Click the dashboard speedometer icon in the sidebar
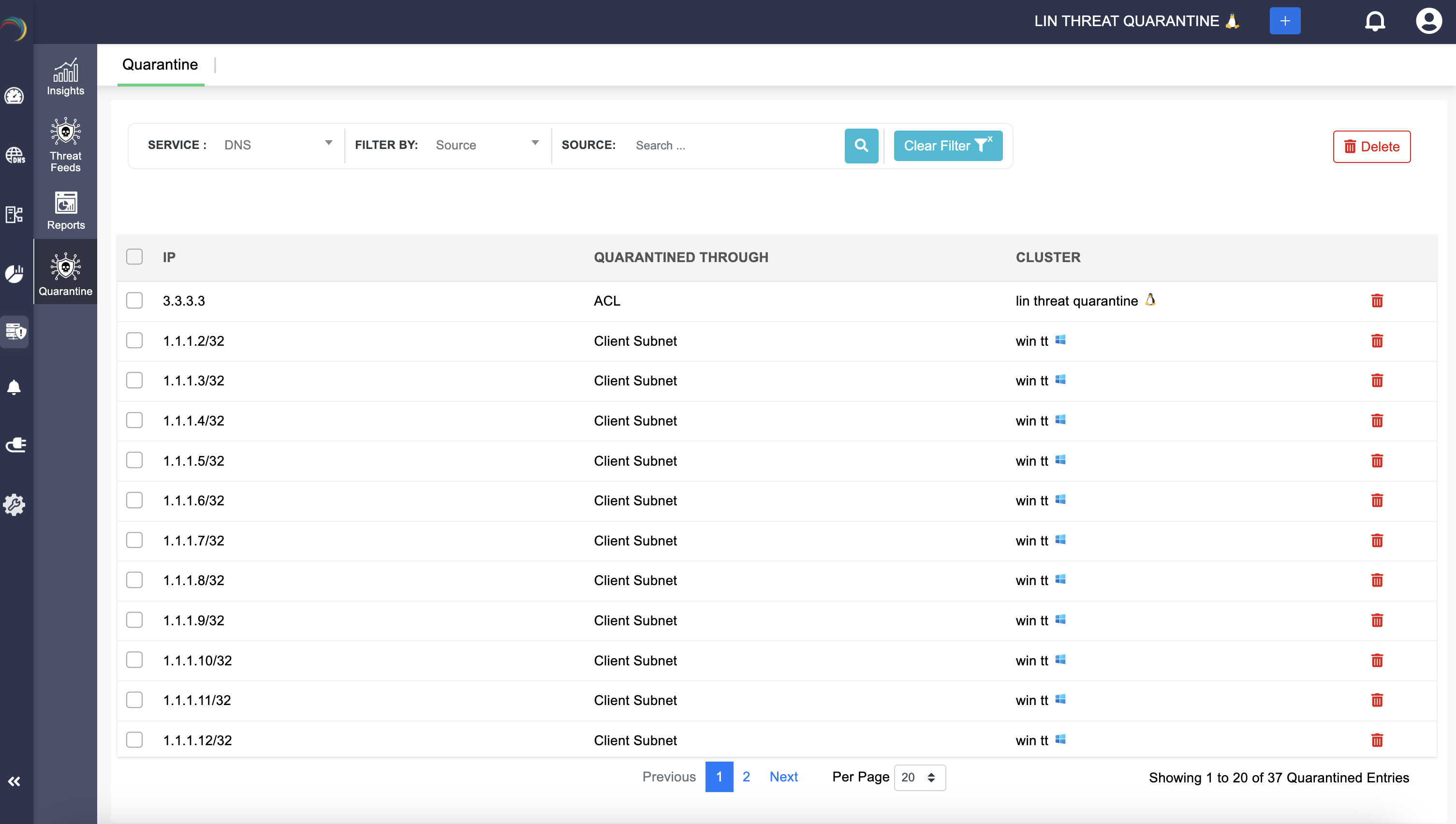 click(15, 96)
